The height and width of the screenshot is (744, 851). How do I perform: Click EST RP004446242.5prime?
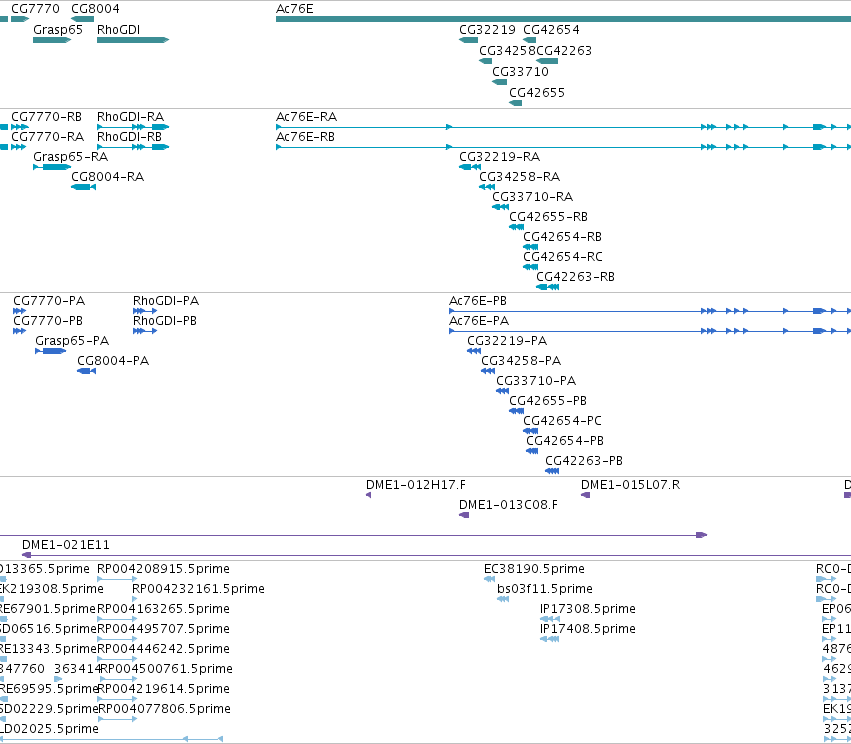tap(163, 649)
